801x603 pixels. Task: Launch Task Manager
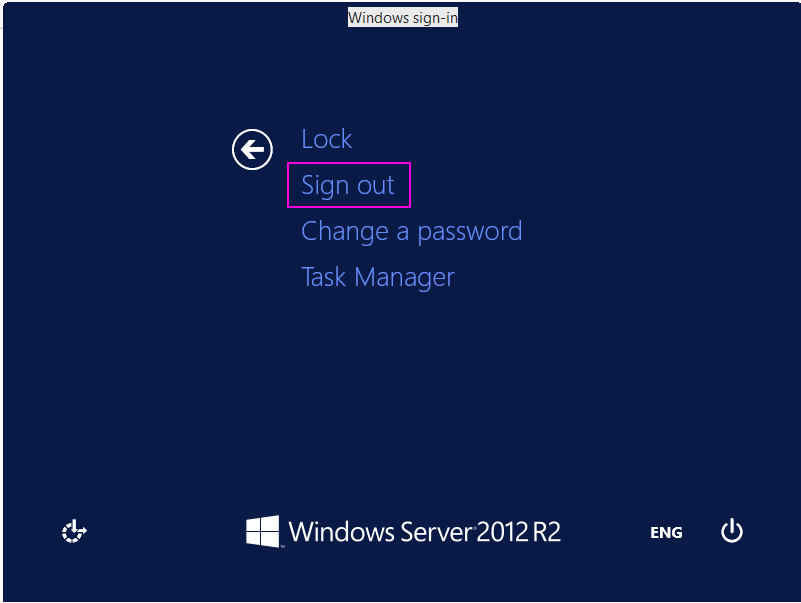pyautogui.click(x=378, y=277)
